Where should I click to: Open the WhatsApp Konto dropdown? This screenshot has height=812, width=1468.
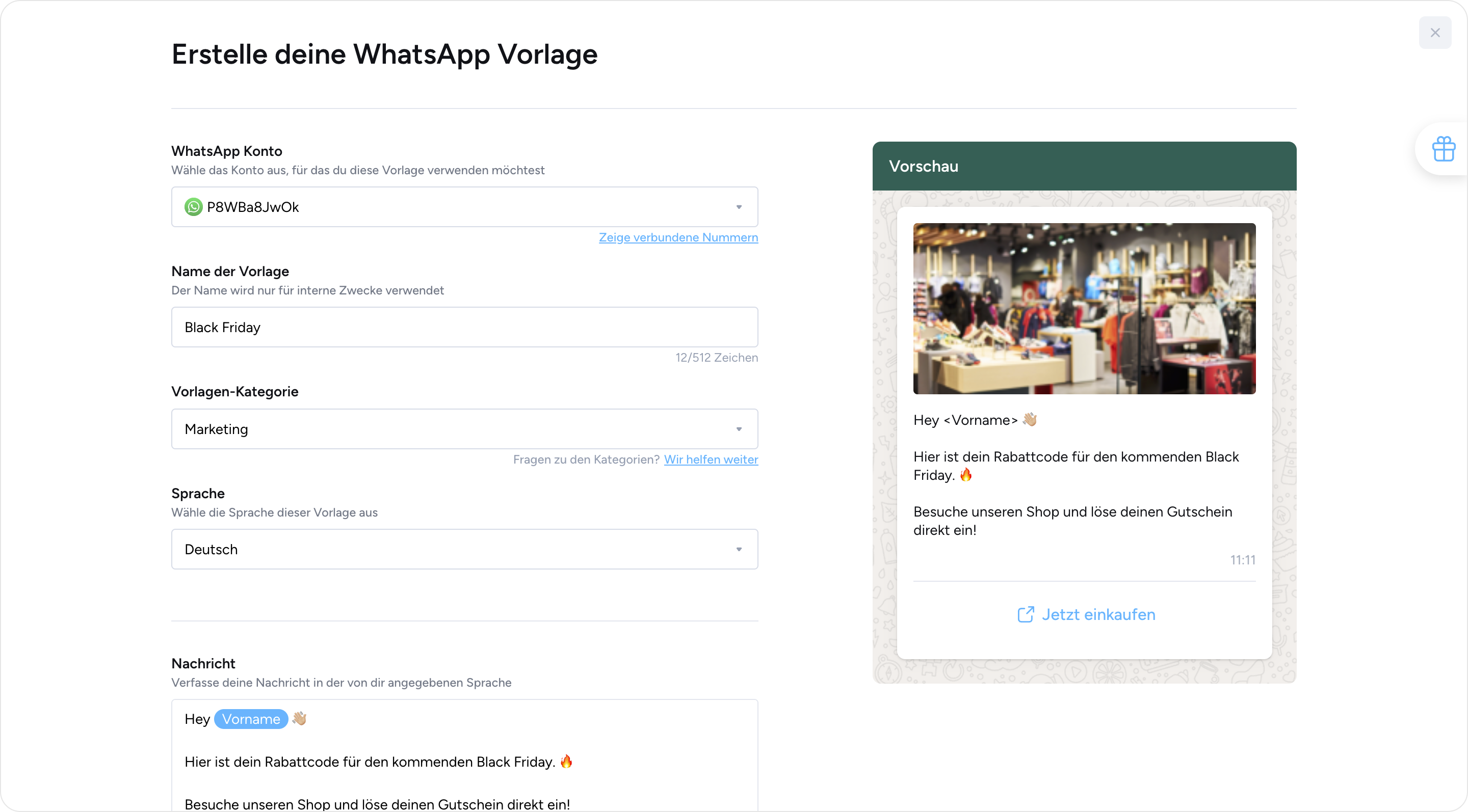464,207
